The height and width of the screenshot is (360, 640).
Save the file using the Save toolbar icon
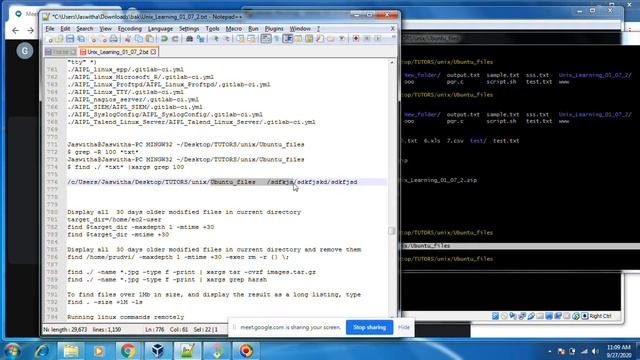pos(70,39)
